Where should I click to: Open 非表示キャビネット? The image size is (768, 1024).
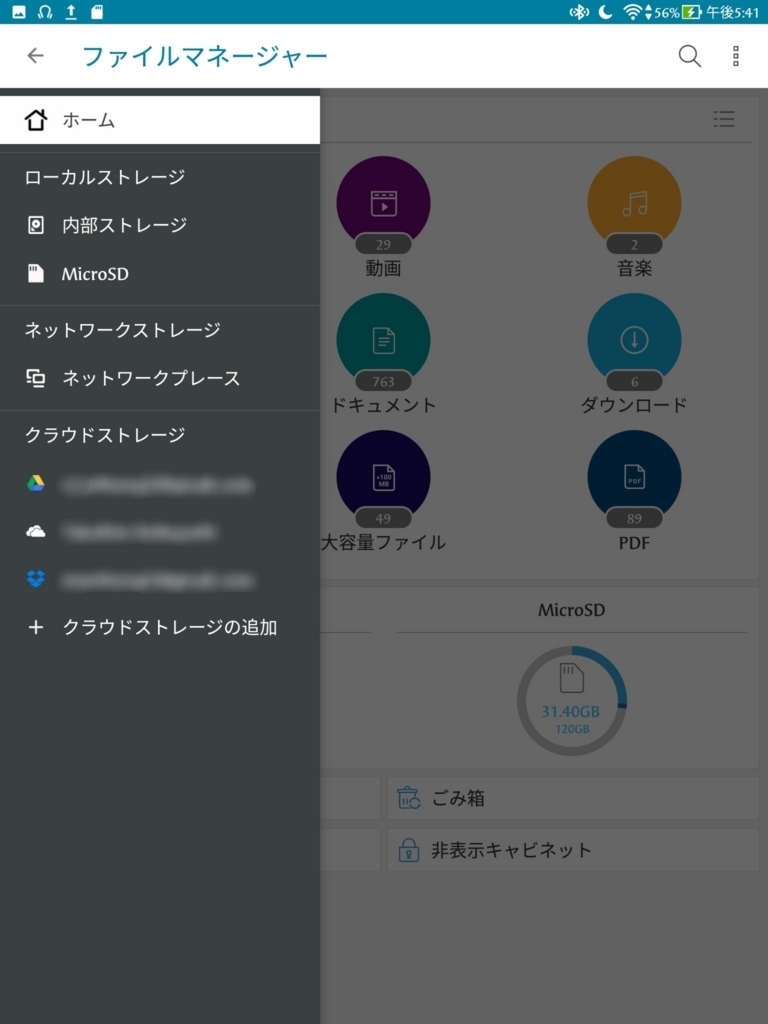pos(572,850)
